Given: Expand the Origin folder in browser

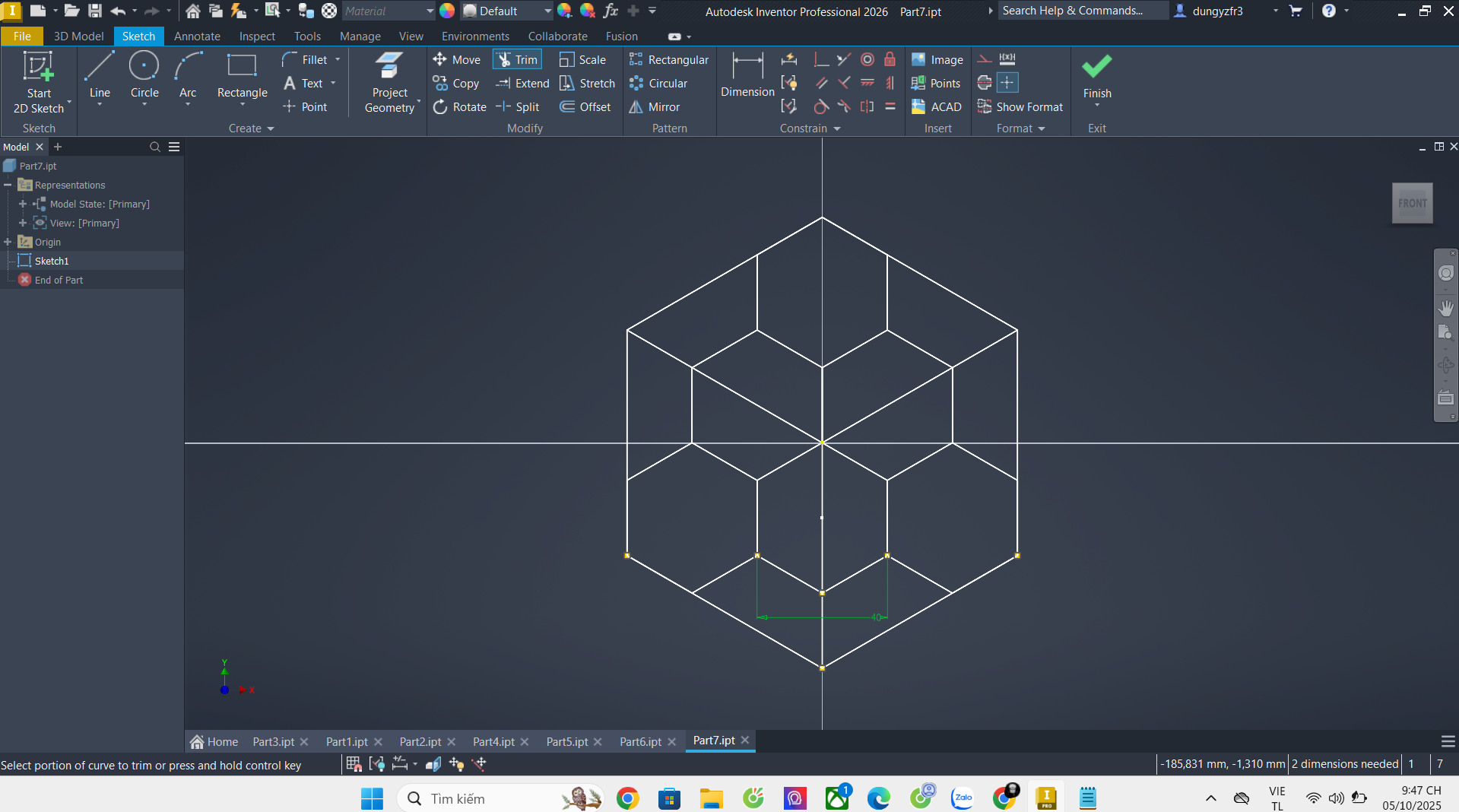Looking at the screenshot, I should pos(8,242).
